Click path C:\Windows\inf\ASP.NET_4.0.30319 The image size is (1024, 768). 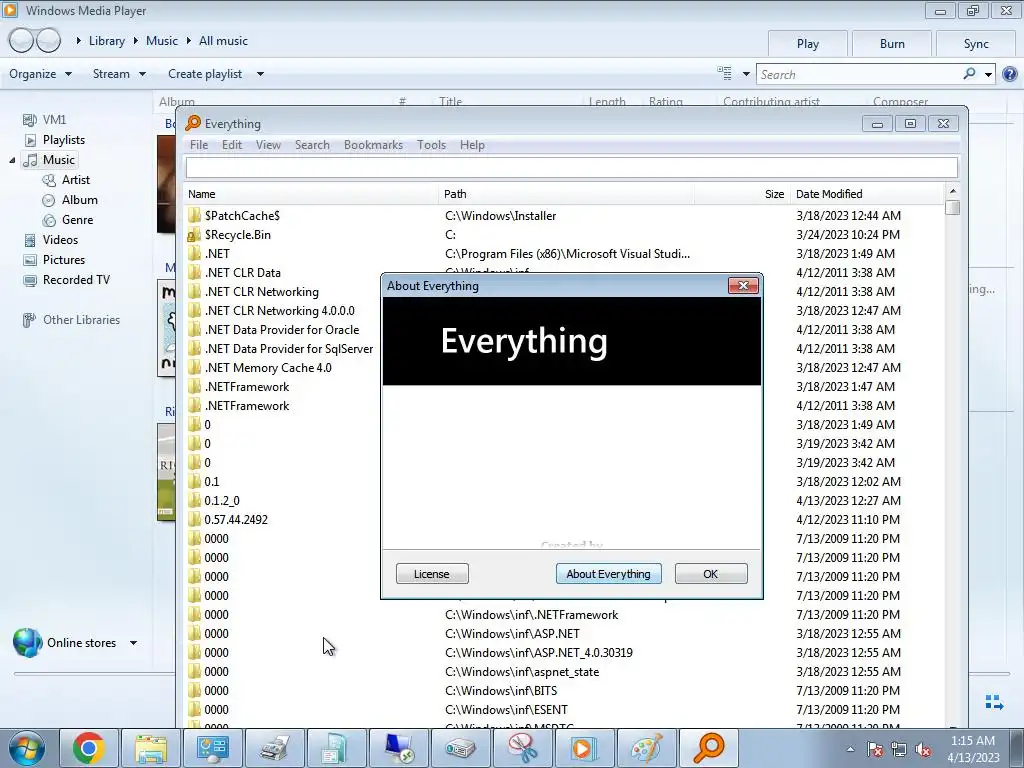(x=539, y=652)
